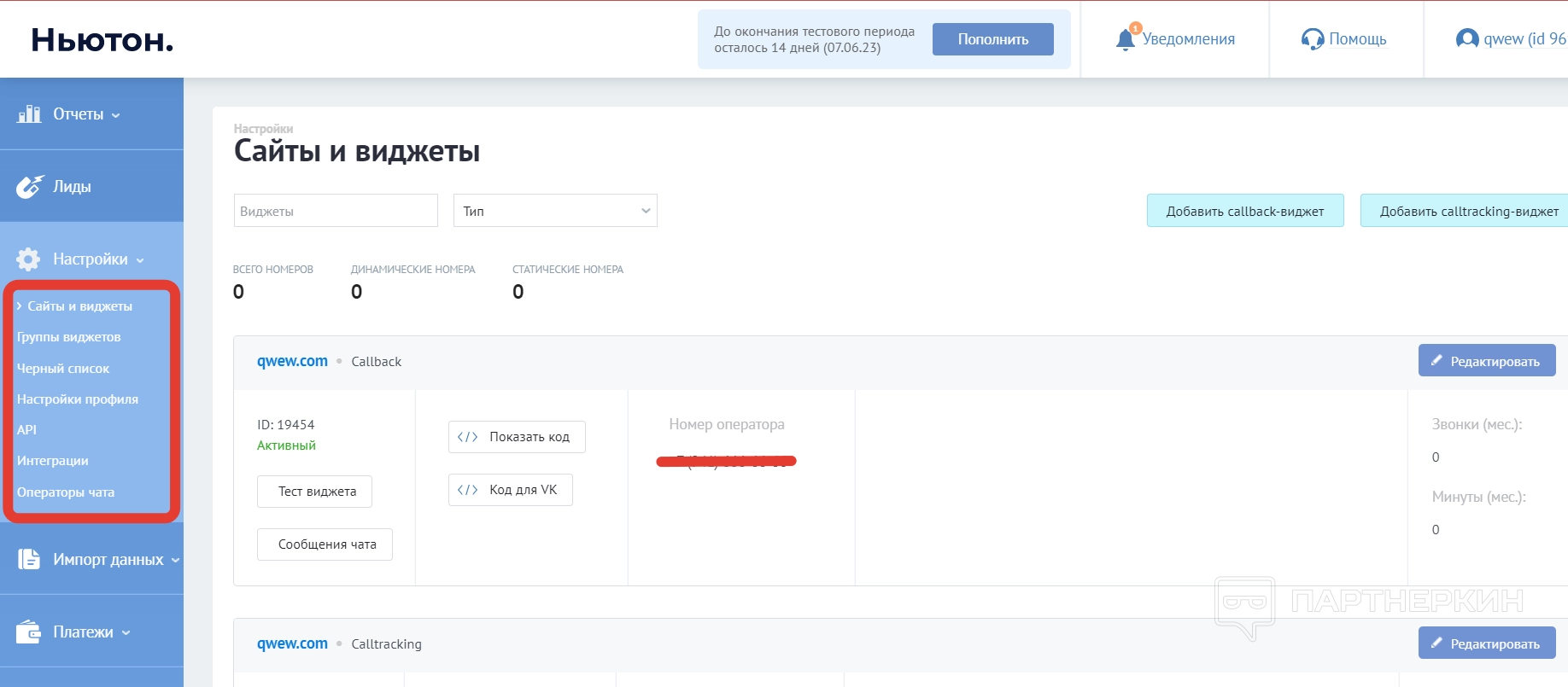Open Операторы чата submenu item
Screen dimensions: 1568x687
66,492
